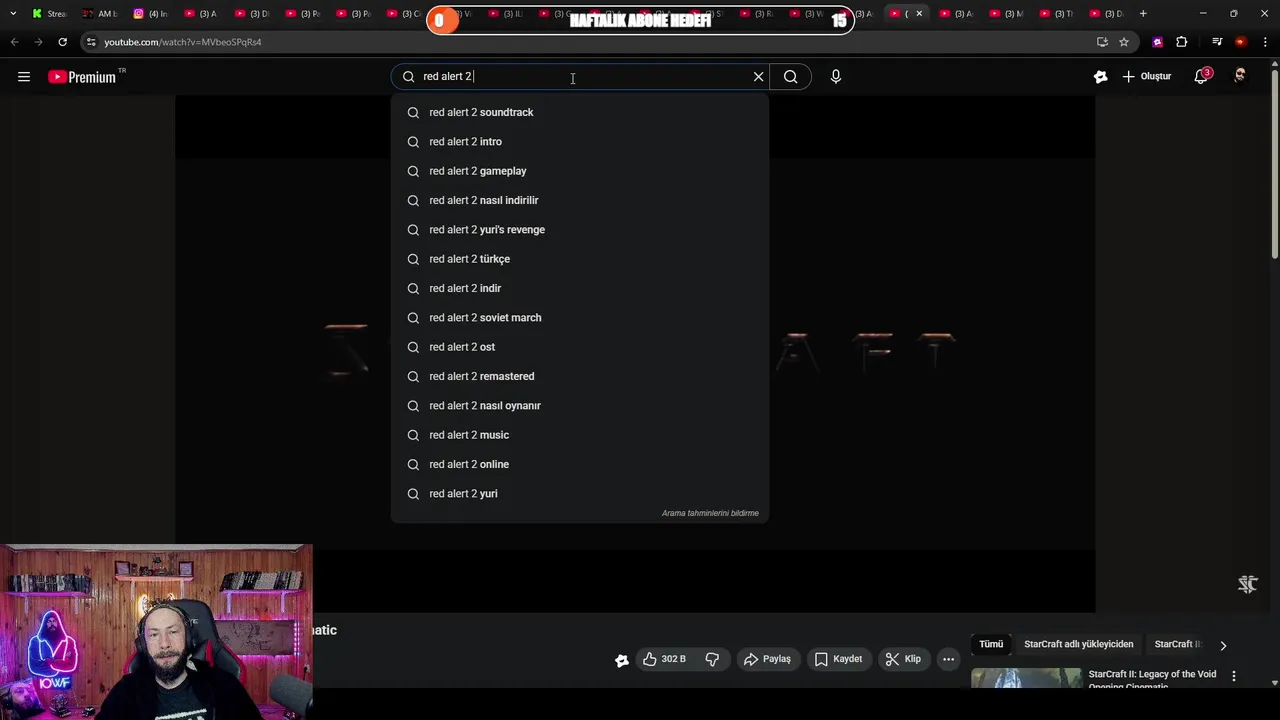The image size is (1280, 720).
Task: Click the search magnifier icon inside search field
Action: [x=408, y=77]
